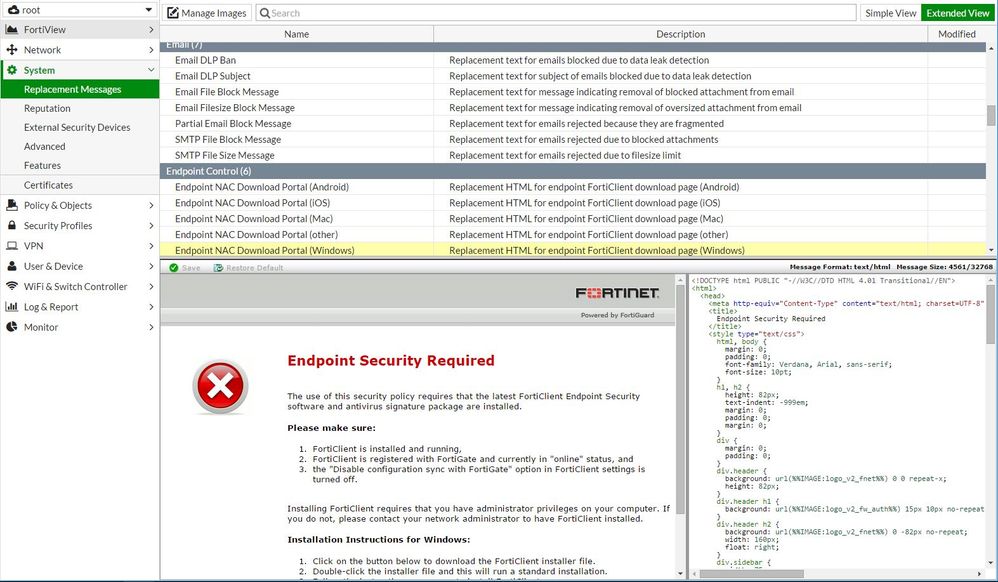
Task: Sort by the Modified column header
Action: click(957, 34)
